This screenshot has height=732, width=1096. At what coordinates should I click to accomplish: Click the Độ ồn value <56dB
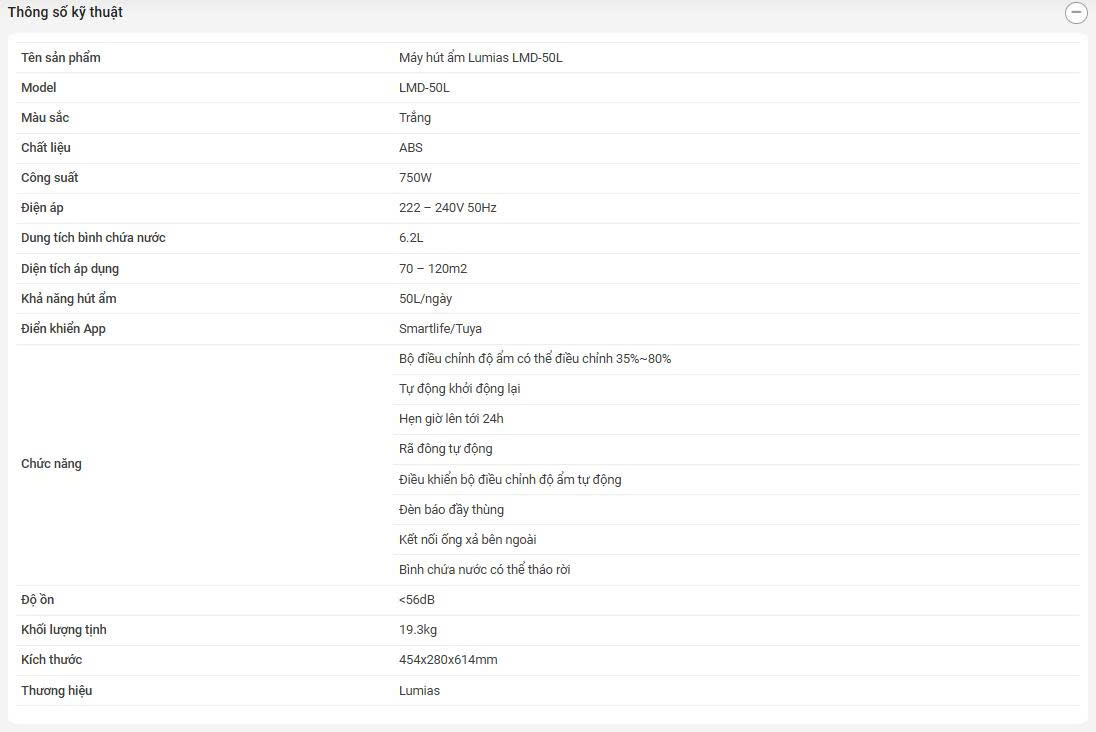pos(416,600)
